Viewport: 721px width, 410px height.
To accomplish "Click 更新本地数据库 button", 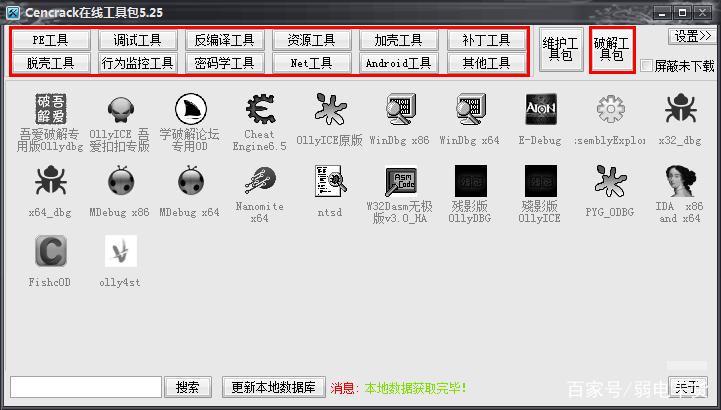I will point(274,387).
